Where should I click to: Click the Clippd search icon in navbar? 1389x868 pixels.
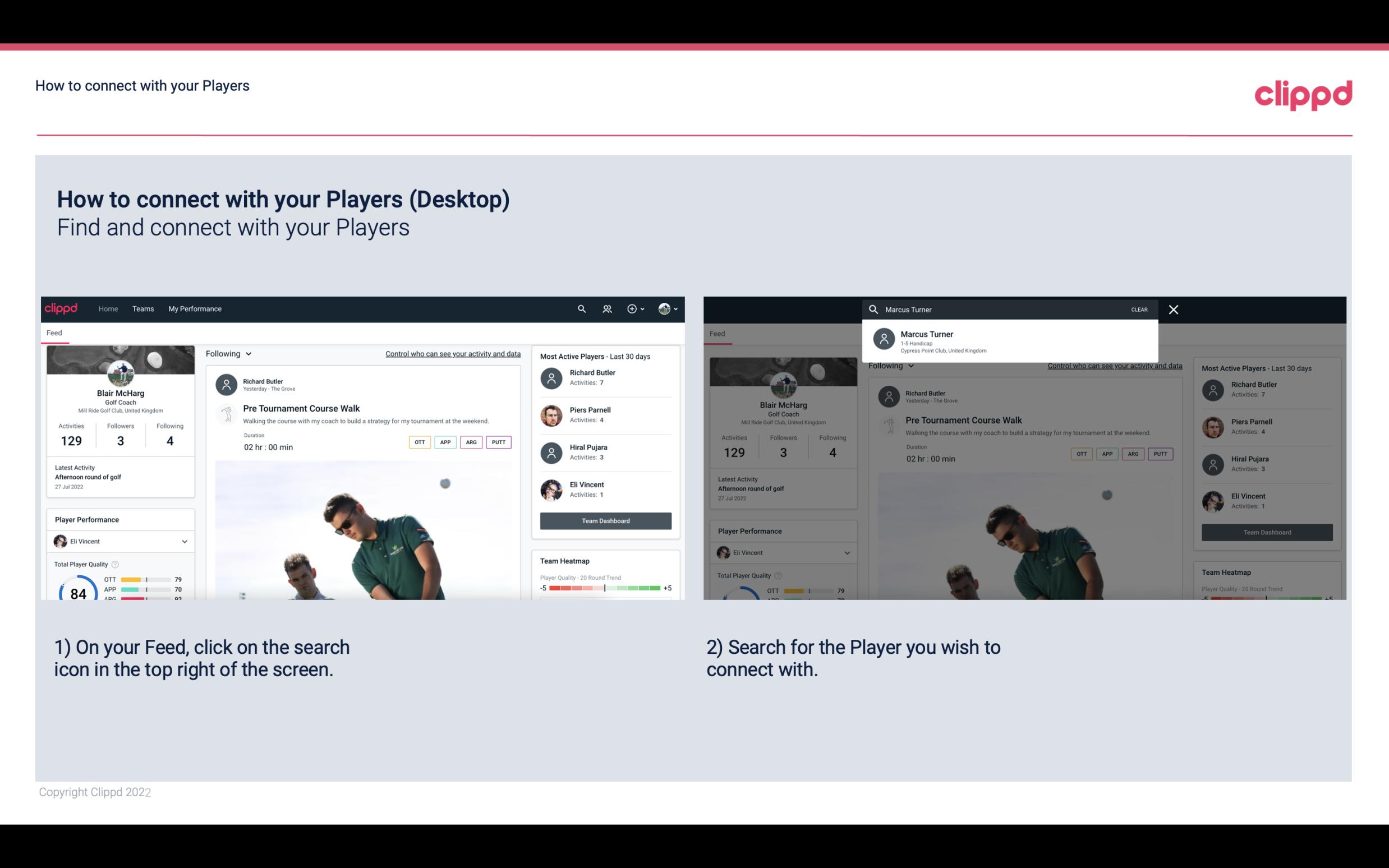click(x=579, y=308)
